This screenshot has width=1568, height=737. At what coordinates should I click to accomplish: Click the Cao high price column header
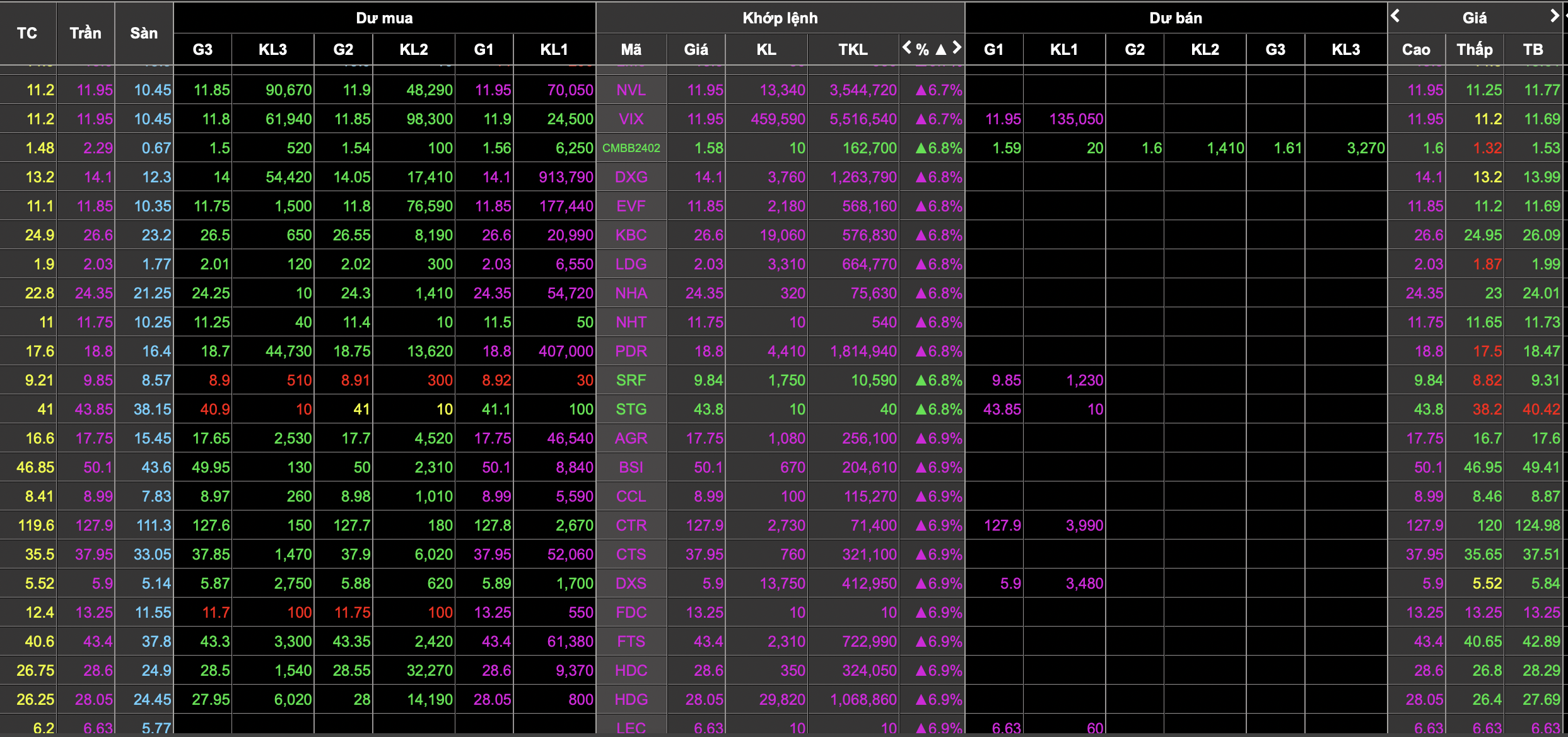tap(1416, 49)
